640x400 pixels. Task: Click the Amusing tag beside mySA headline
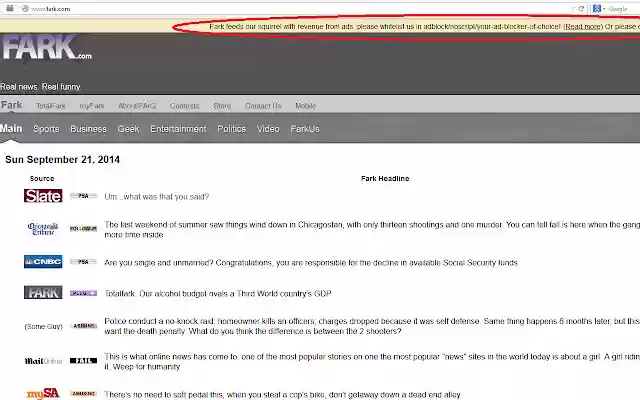point(83,393)
